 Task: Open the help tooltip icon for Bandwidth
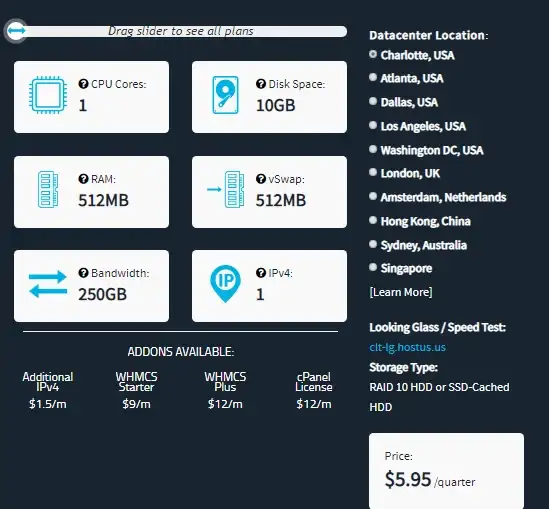(83, 273)
